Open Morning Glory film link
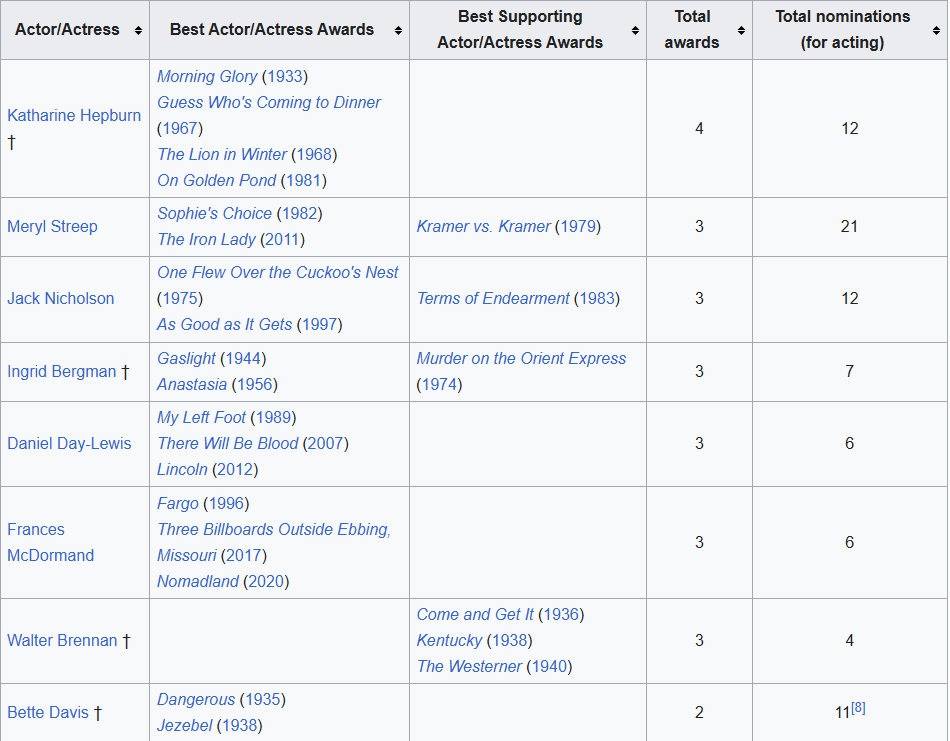 pos(207,76)
